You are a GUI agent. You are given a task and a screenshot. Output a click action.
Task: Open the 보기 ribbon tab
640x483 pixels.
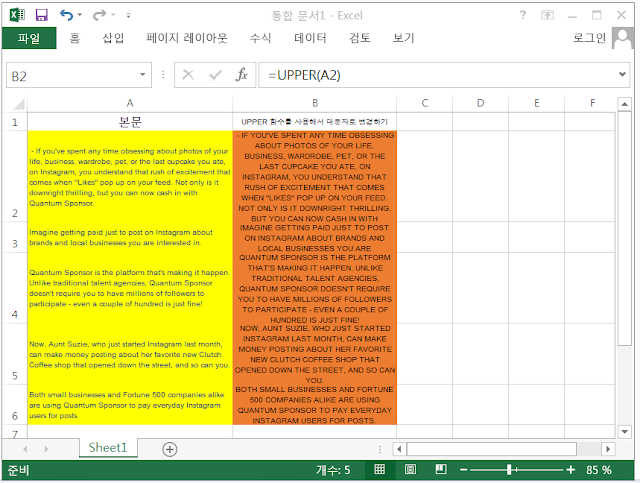click(403, 38)
